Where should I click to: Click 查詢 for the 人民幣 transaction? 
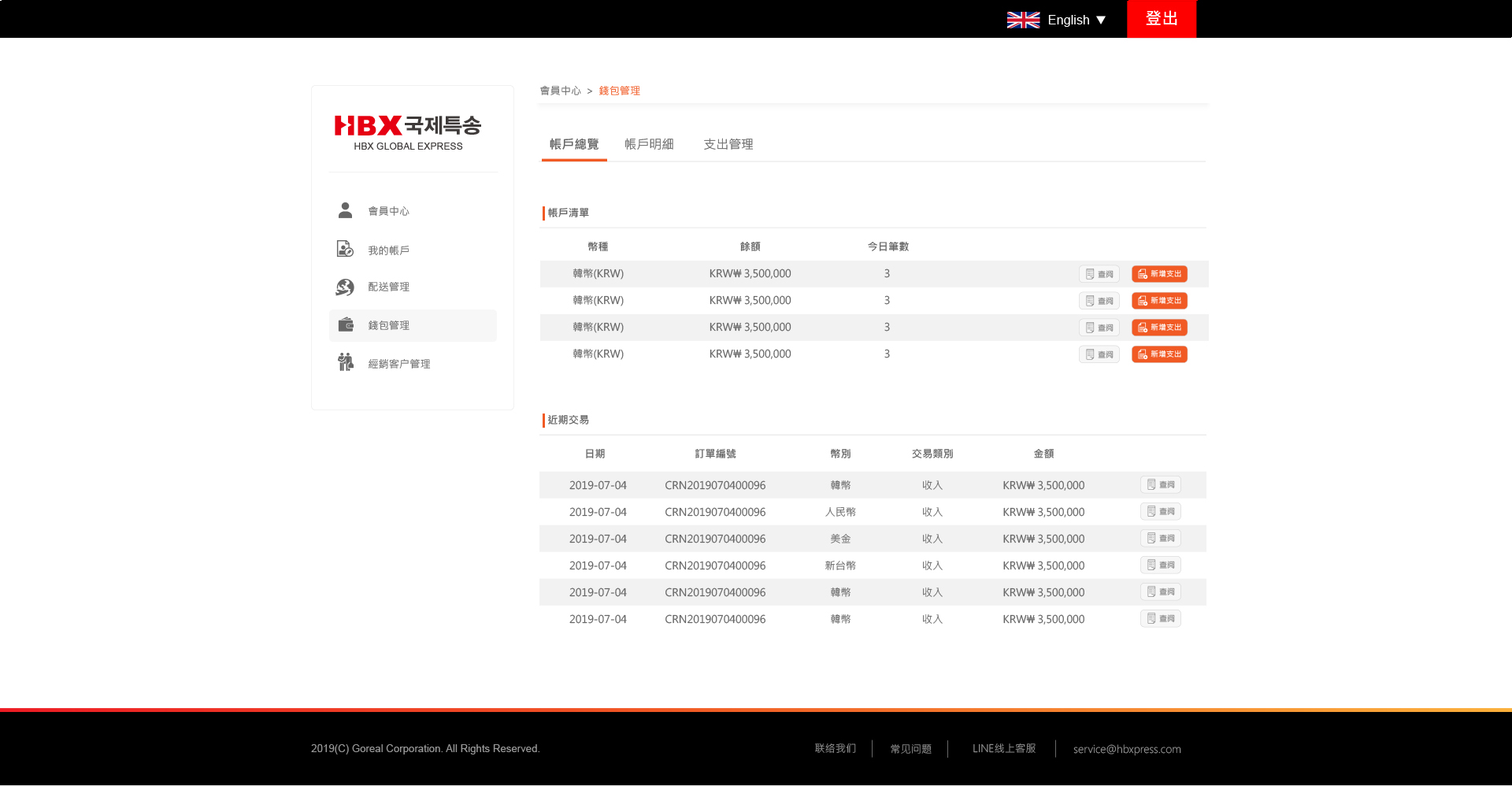1160,512
